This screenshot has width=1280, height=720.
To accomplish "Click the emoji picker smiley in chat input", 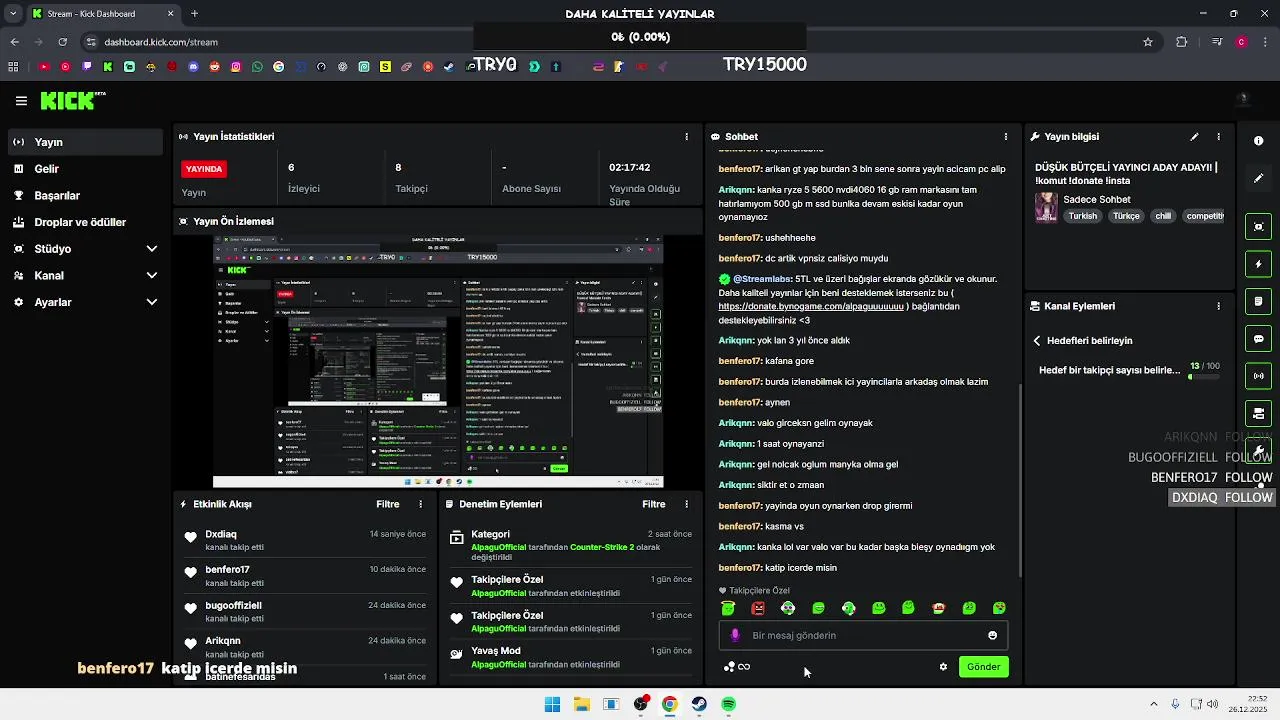I will tap(992, 635).
